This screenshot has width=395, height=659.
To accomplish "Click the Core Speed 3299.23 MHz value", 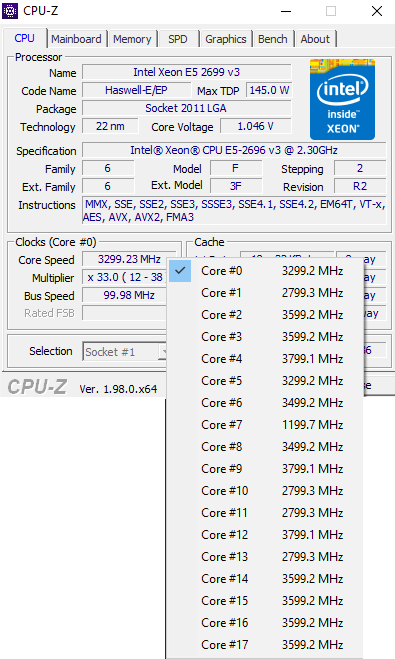I will click(129, 259).
